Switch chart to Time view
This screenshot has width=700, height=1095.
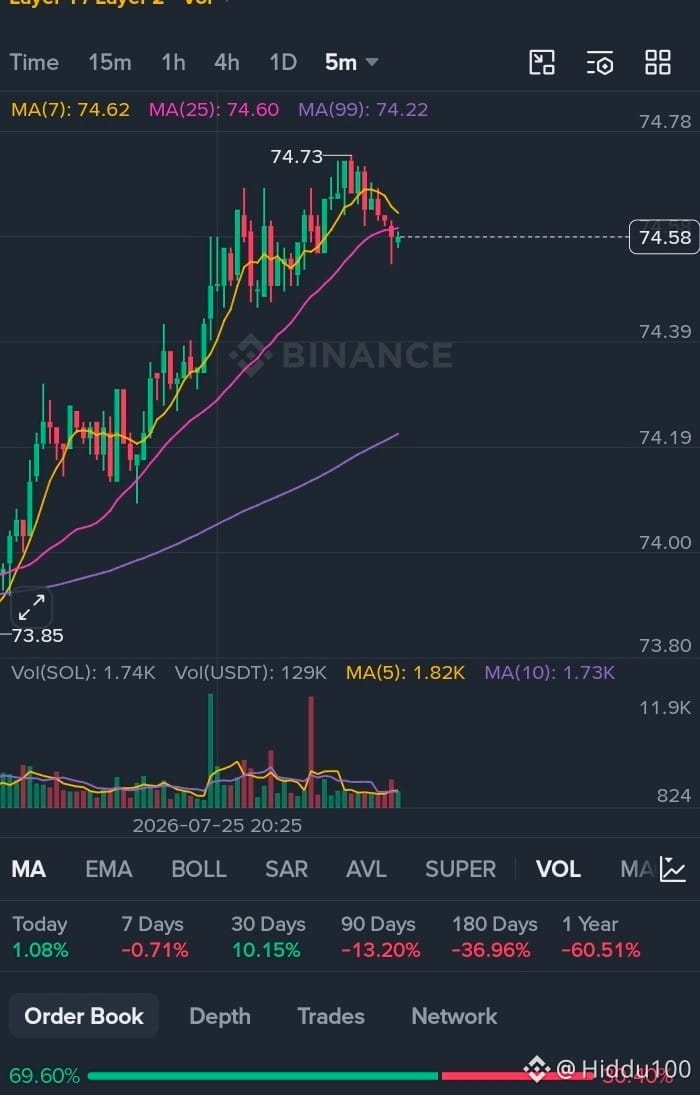[34, 62]
